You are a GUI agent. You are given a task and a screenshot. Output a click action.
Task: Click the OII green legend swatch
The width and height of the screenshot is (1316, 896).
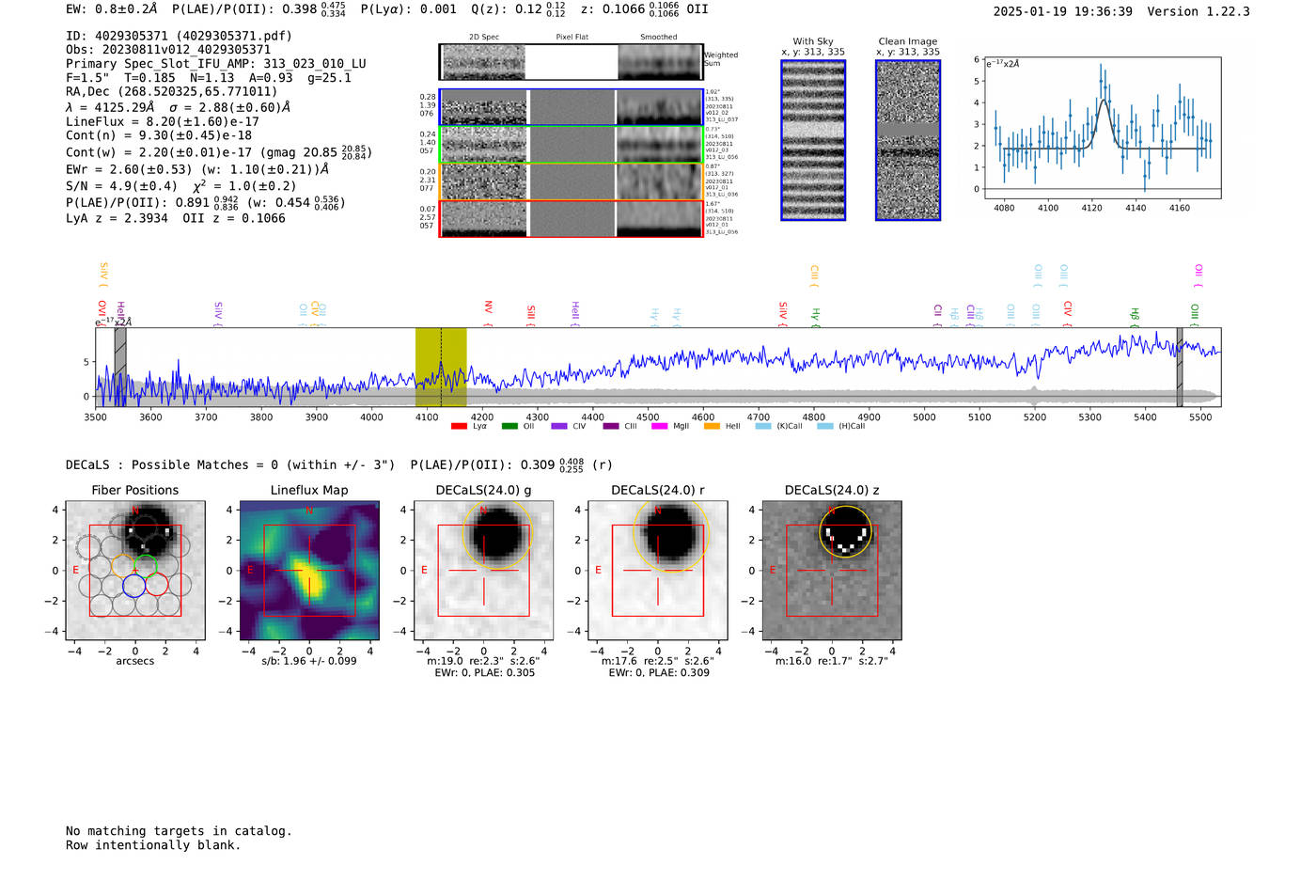[509, 427]
